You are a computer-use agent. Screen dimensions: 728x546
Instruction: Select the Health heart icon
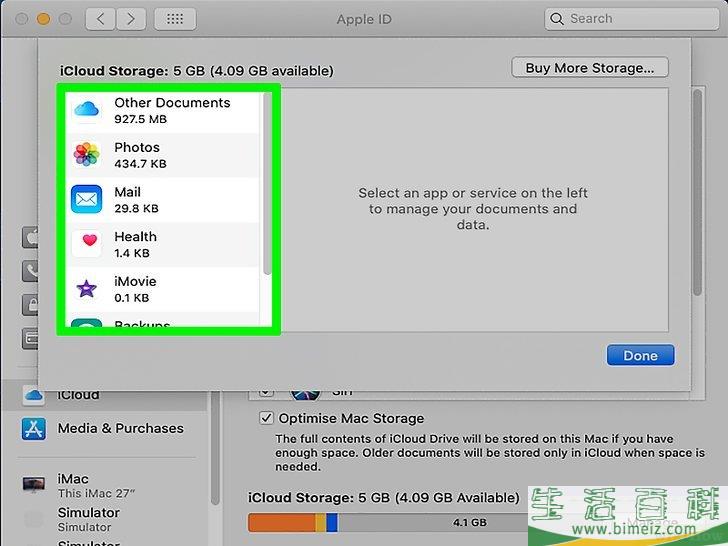[x=89, y=242]
